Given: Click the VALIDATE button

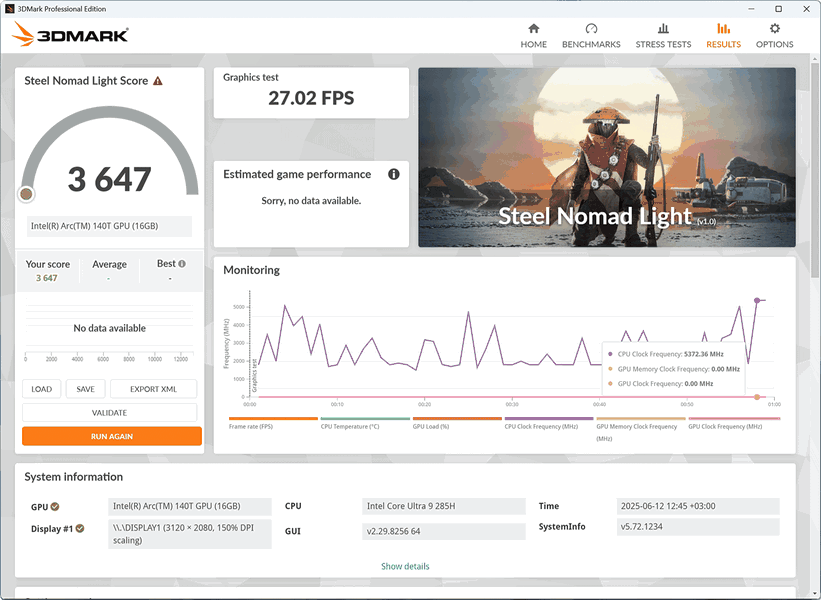Looking at the screenshot, I should (109, 413).
